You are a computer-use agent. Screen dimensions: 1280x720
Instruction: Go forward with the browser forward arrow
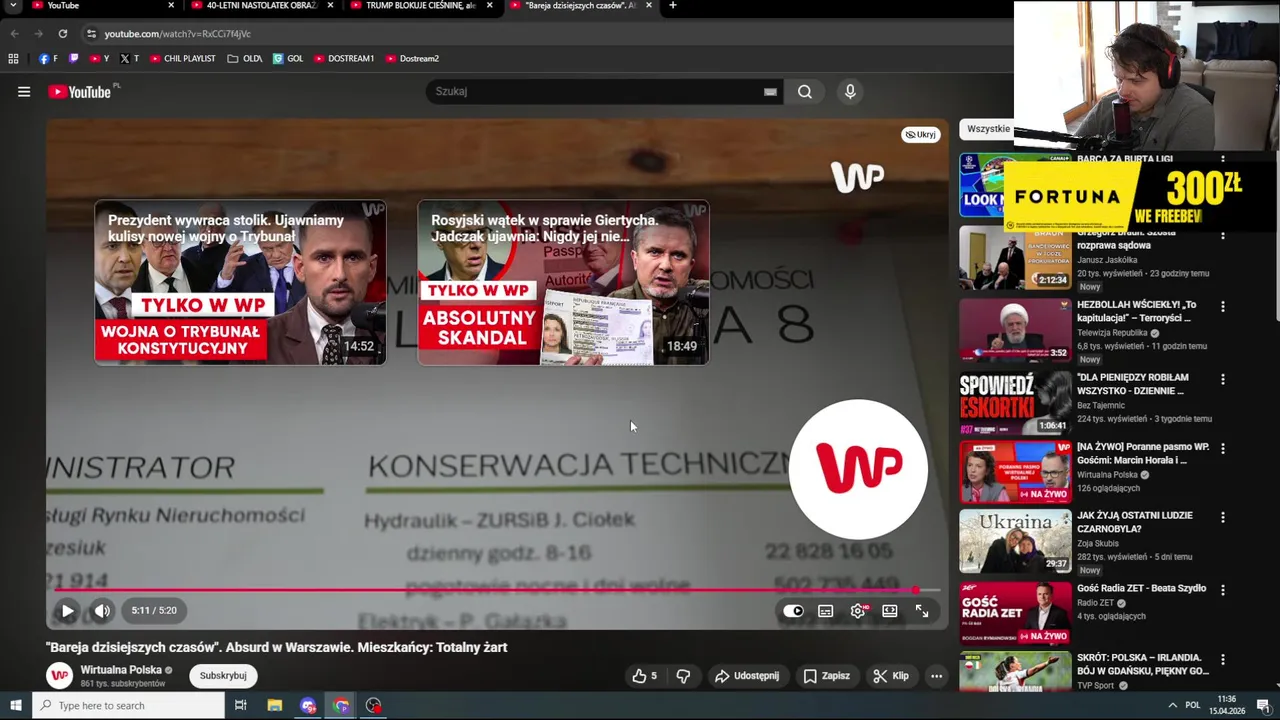click(x=38, y=33)
